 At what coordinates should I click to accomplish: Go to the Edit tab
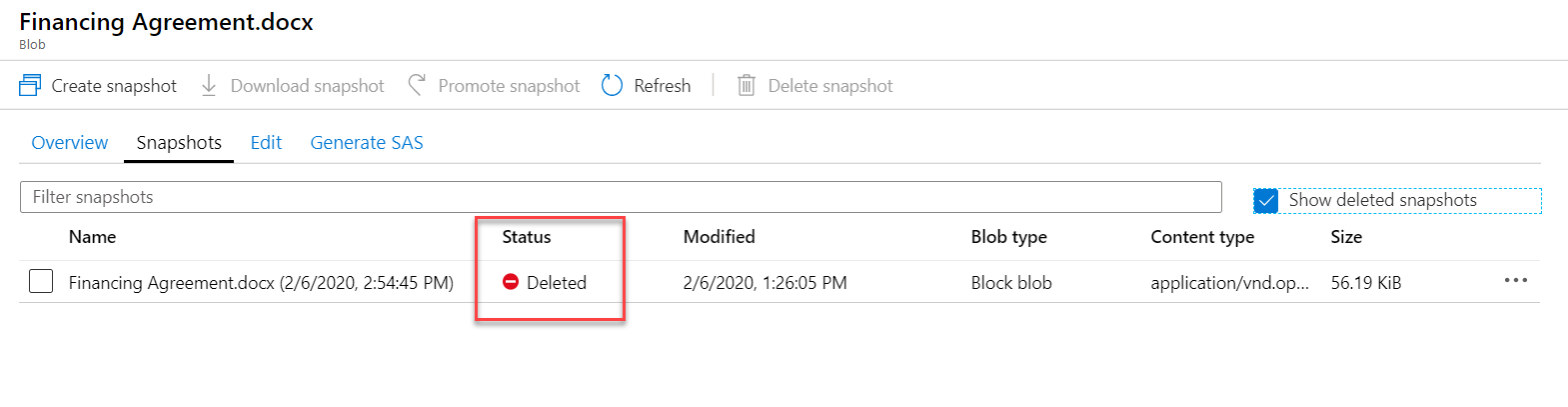tap(266, 143)
